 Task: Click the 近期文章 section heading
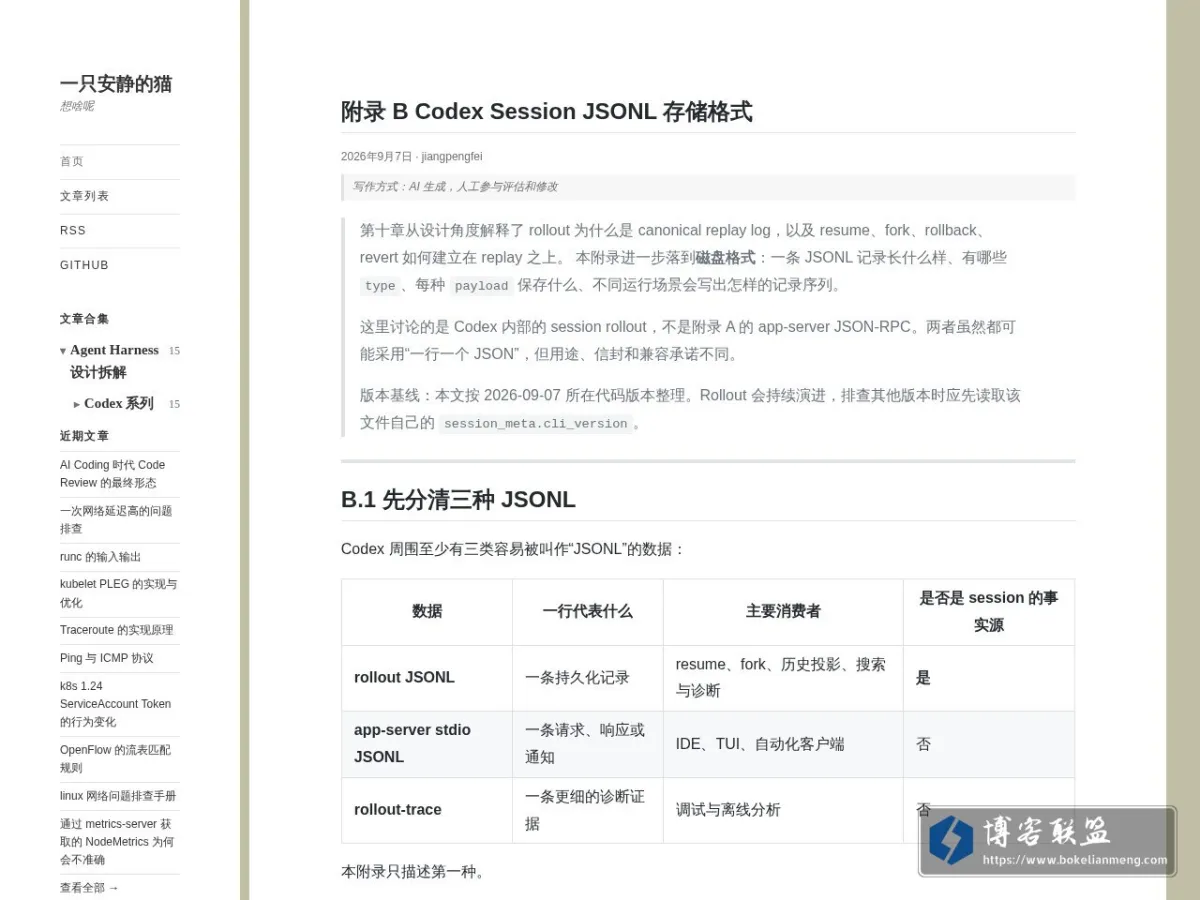(x=84, y=436)
